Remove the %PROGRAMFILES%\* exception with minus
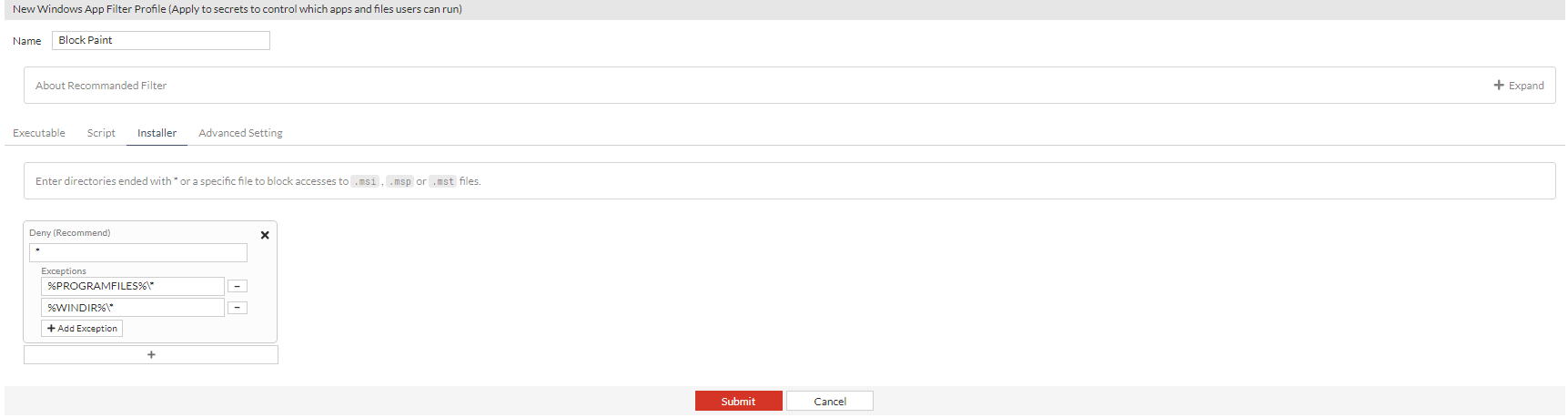 pyautogui.click(x=238, y=286)
